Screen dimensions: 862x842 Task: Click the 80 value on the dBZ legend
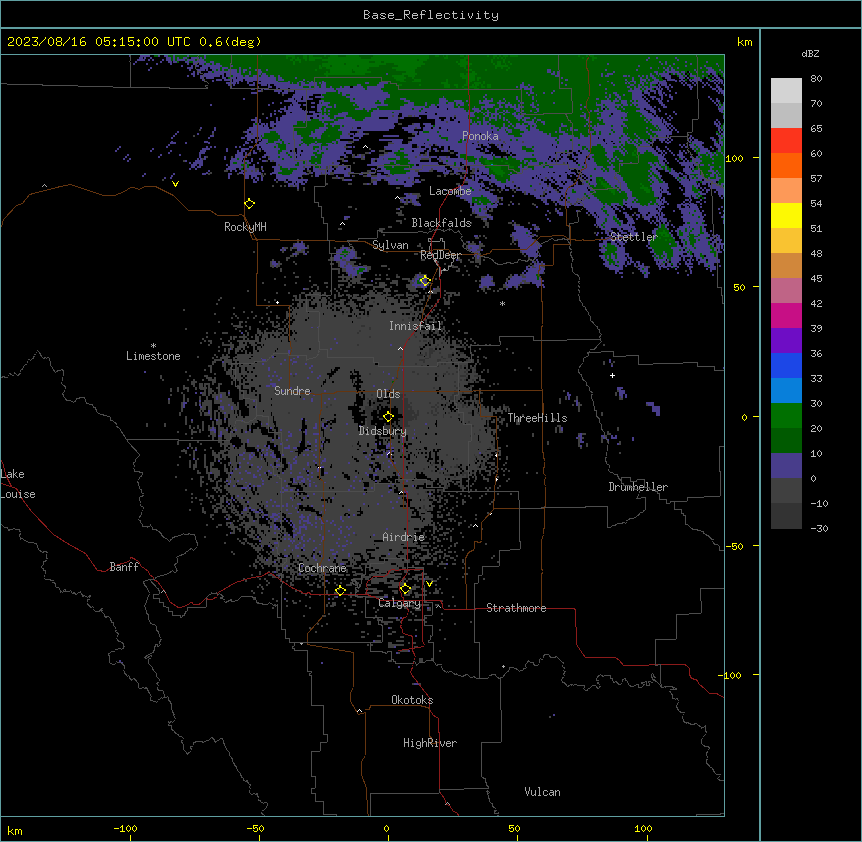click(x=816, y=79)
